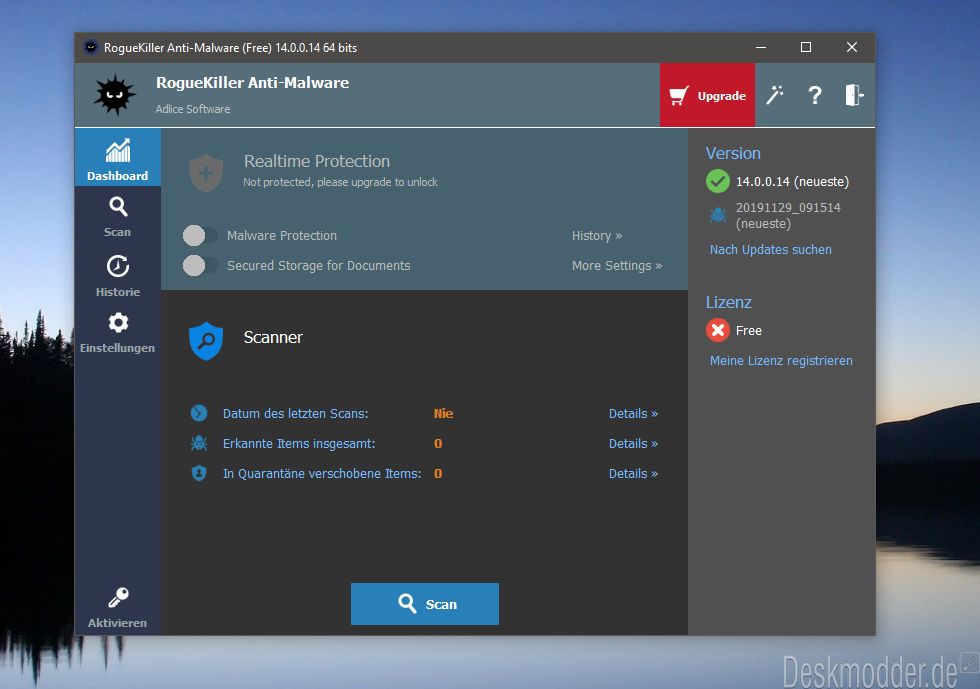Toggle Secured Storage for Documents switch
Image resolution: width=980 pixels, height=689 pixels.
point(199,266)
